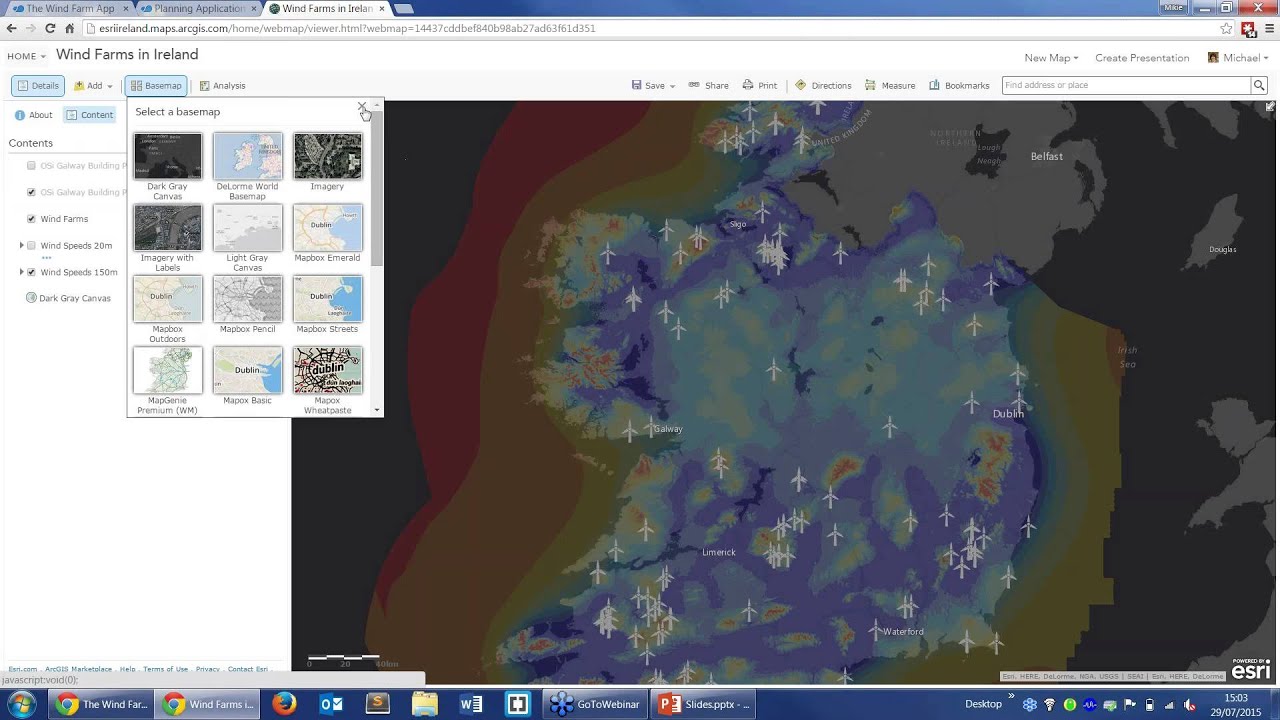Click the browser reload button
Image resolution: width=1280 pixels, height=720 pixels.
[51, 28]
